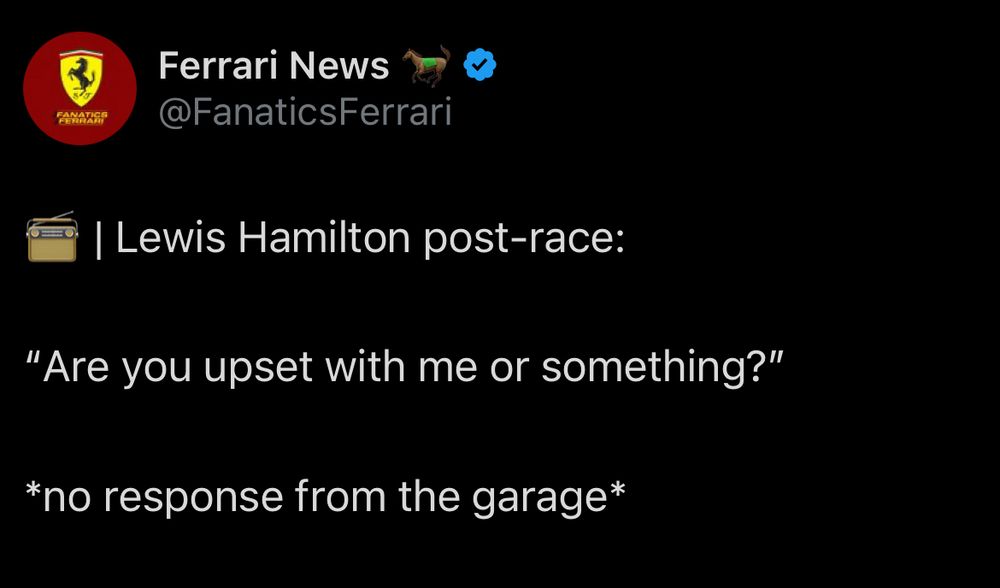Select the "post-race:" text
1000x588 pixels.
pyautogui.click(x=524, y=240)
